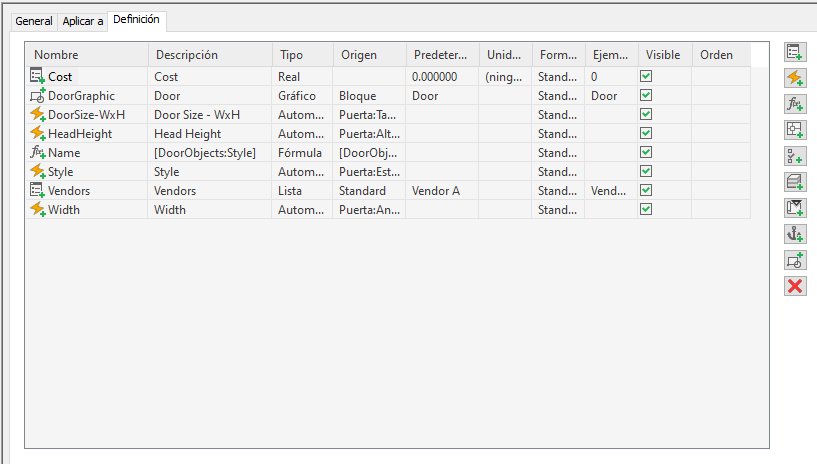
Task: Open the Aplicar a tab
Action: 83,21
